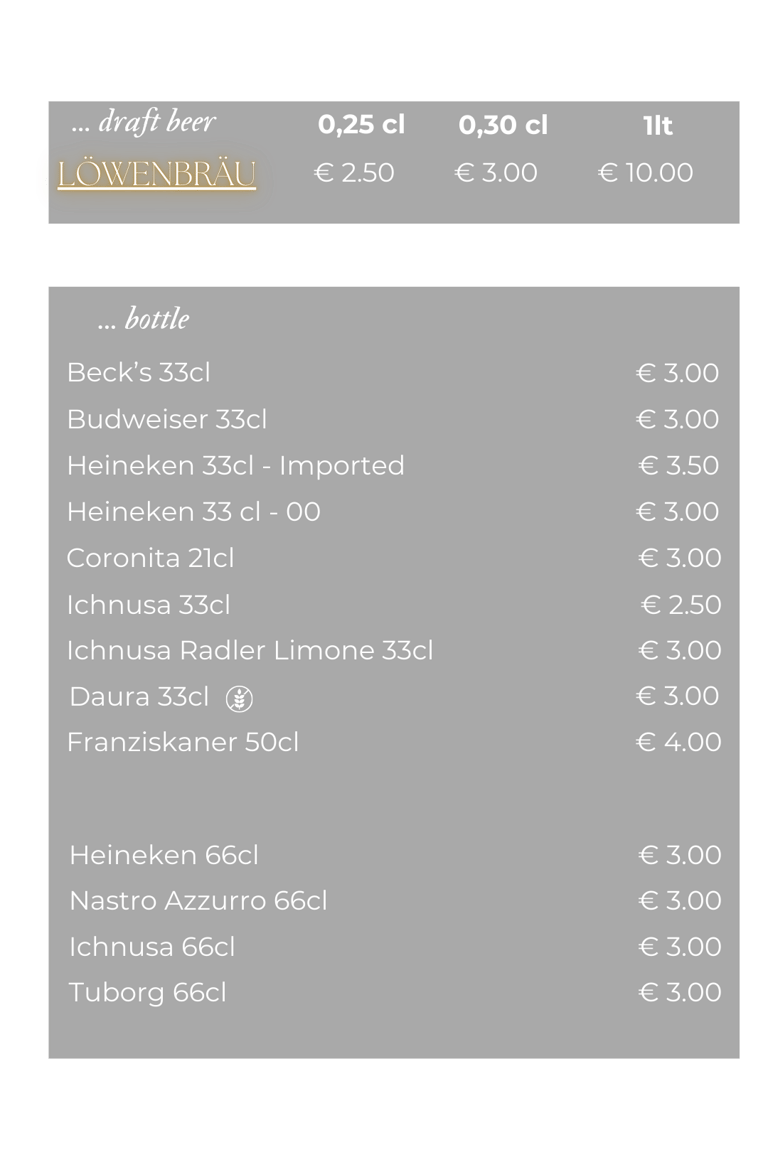Screen dimensions: 768x1162
Task: Click the € 4.00 Franziskaner price
Action: (678, 742)
